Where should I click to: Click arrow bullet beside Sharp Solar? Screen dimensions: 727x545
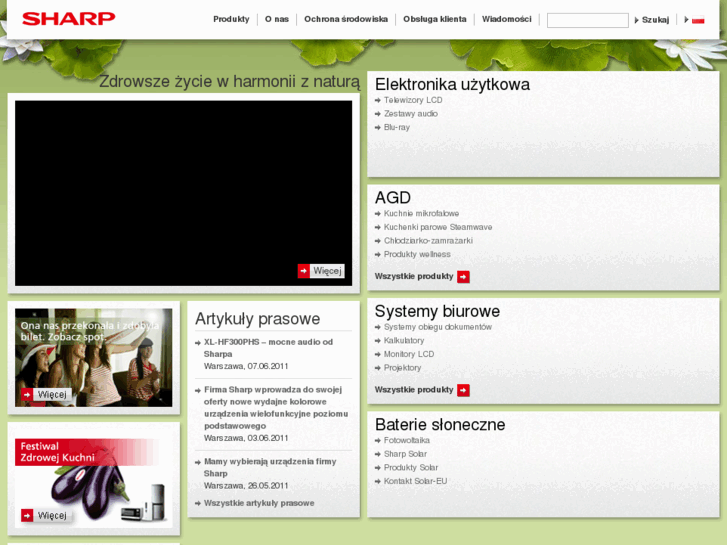coord(378,454)
